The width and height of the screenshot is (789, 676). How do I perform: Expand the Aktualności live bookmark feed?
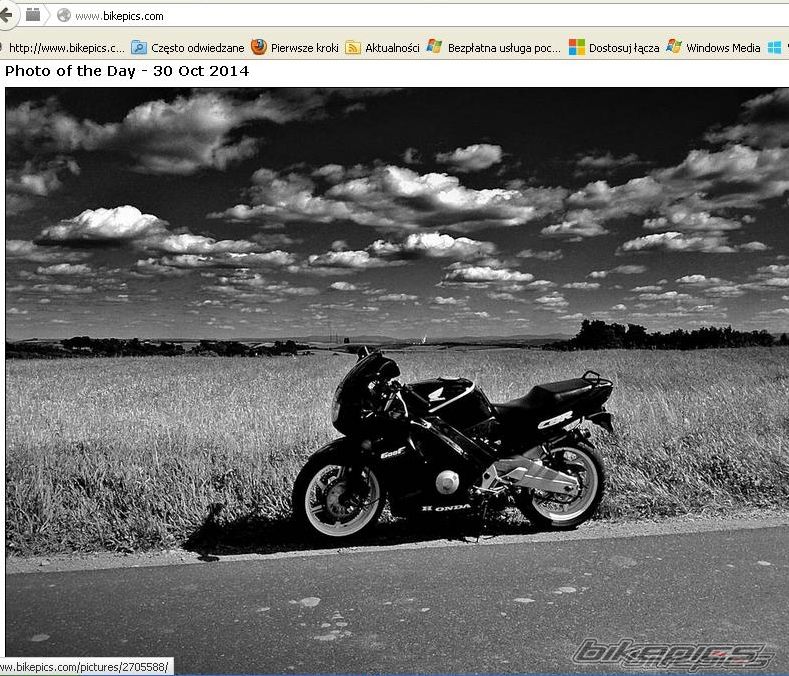pyautogui.click(x=392, y=47)
